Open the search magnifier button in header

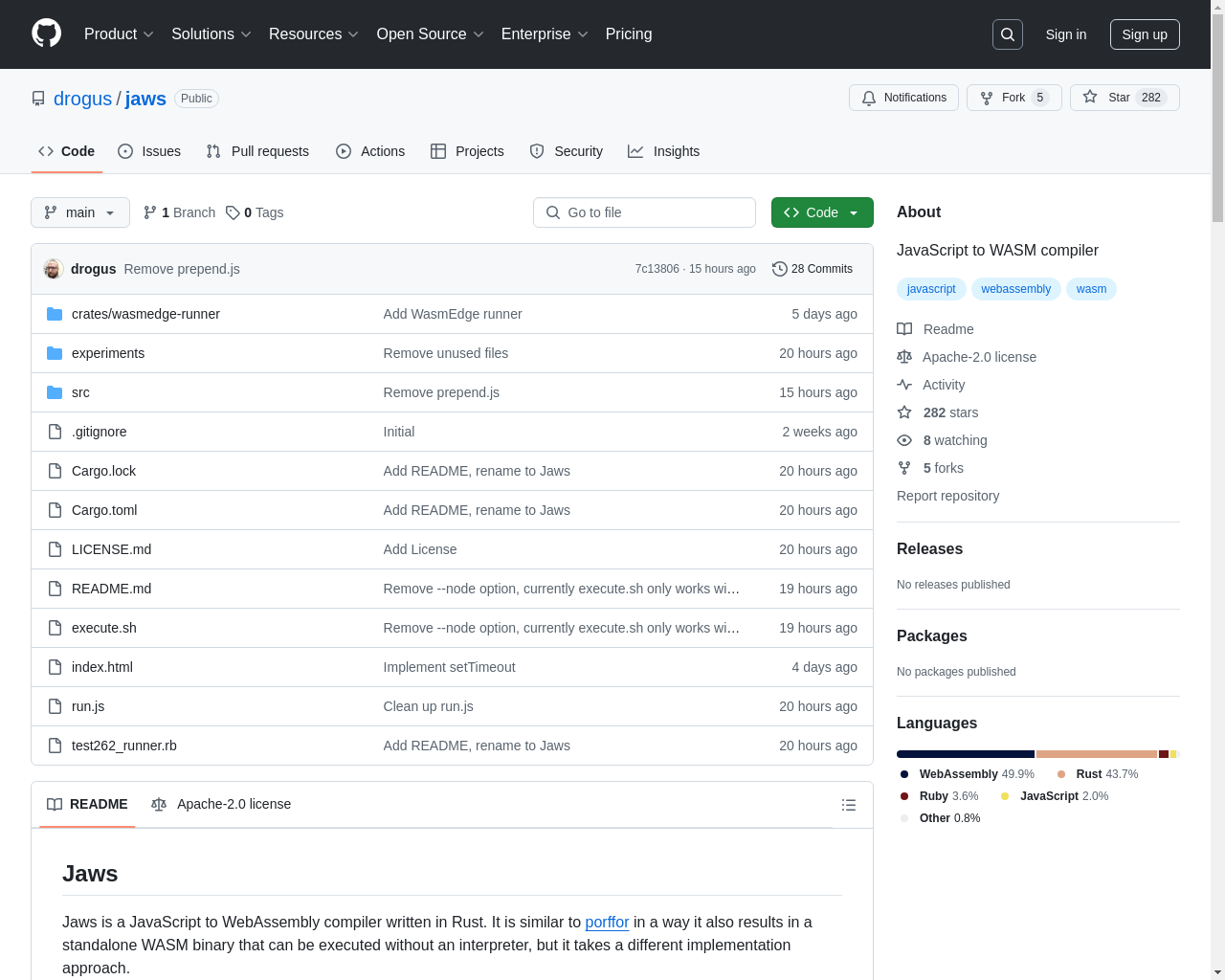[x=1008, y=34]
